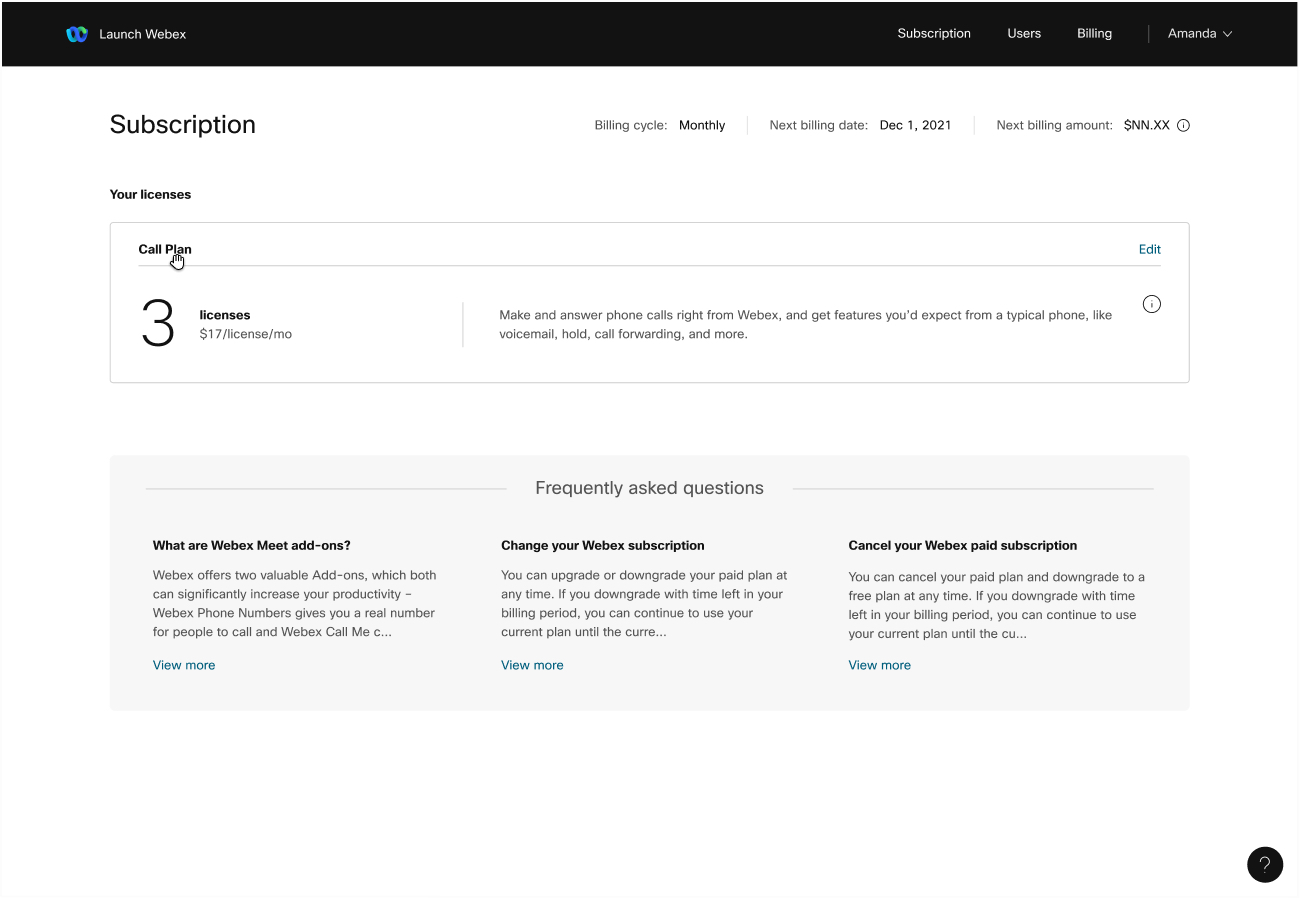Click Edit on the Call Plan card
The height and width of the screenshot is (898, 1300).
point(1150,249)
